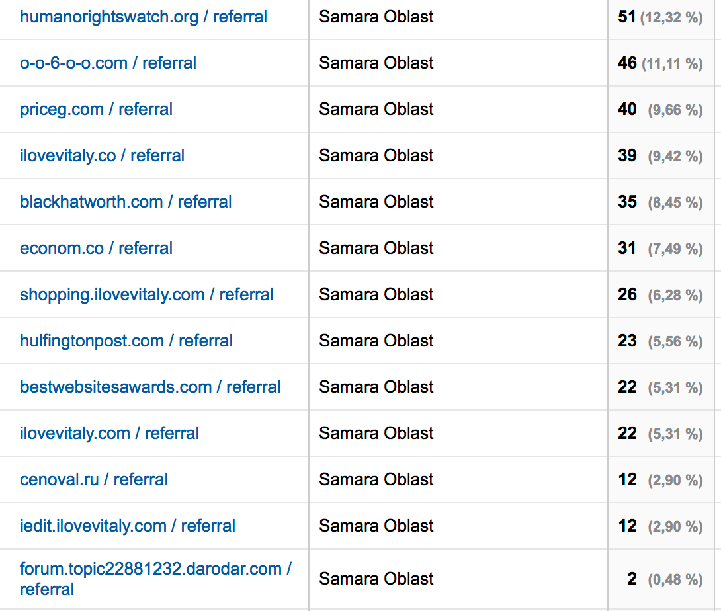Click the 51 (12,32 %) sessions value
The height and width of the screenshot is (611, 721).
tap(660, 17)
